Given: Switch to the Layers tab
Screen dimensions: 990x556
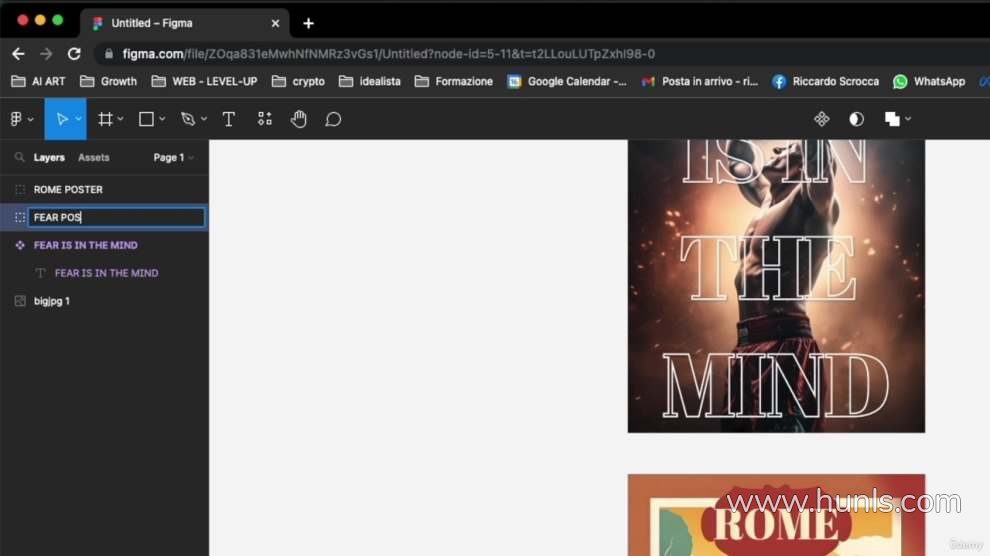Looking at the screenshot, I should [49, 157].
